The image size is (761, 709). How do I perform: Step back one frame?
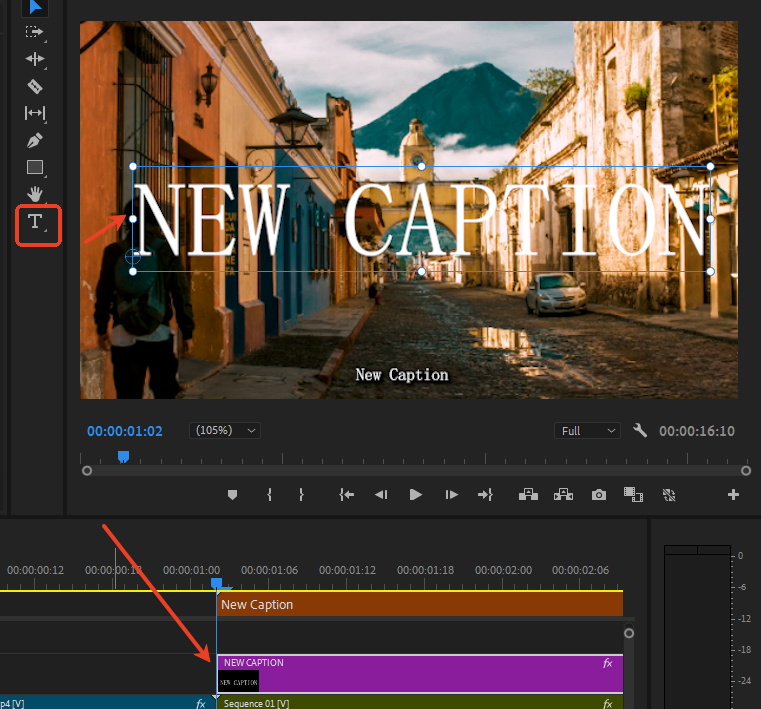[381, 495]
